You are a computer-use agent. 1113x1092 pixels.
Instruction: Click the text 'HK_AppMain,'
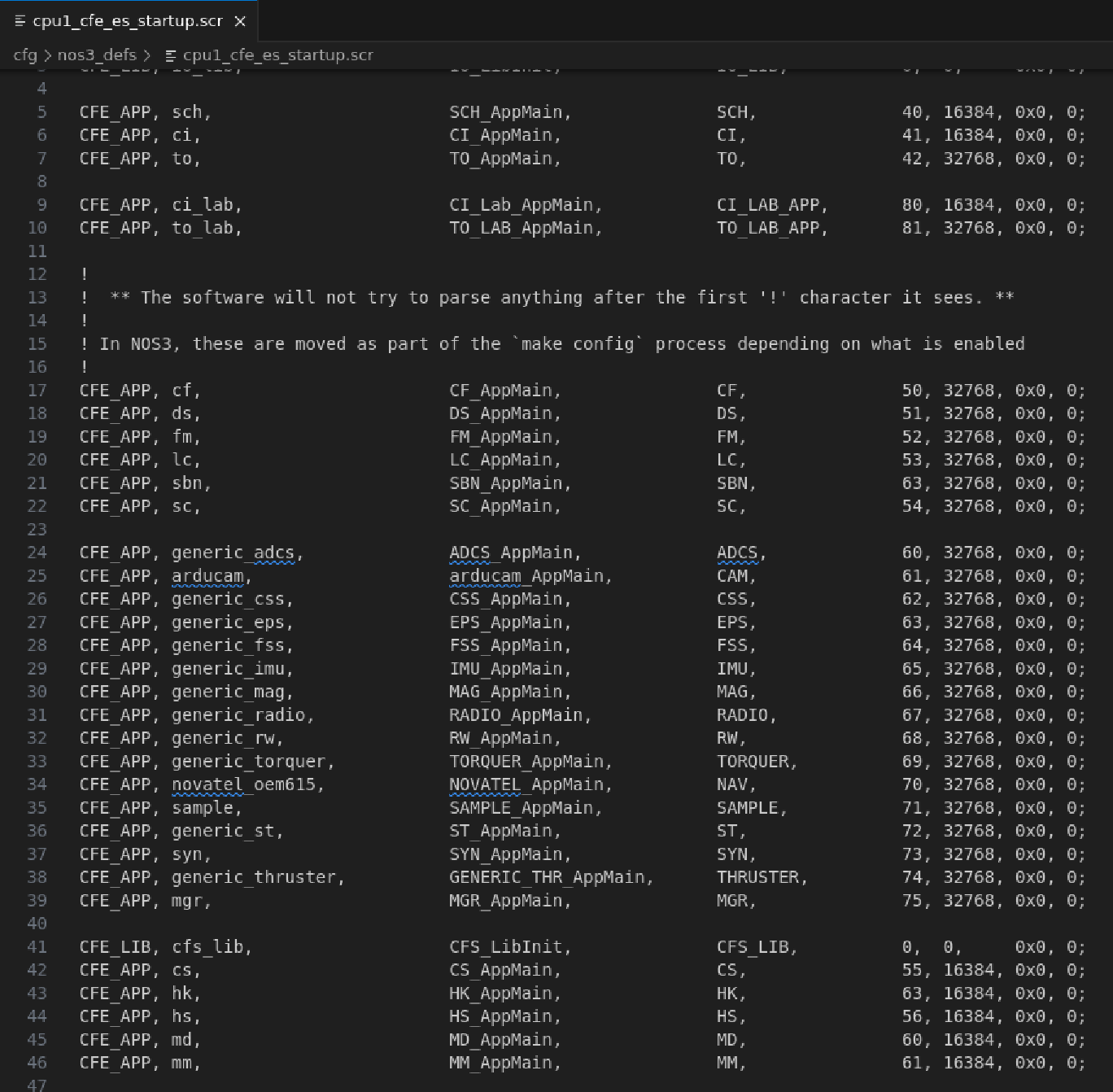505,994
